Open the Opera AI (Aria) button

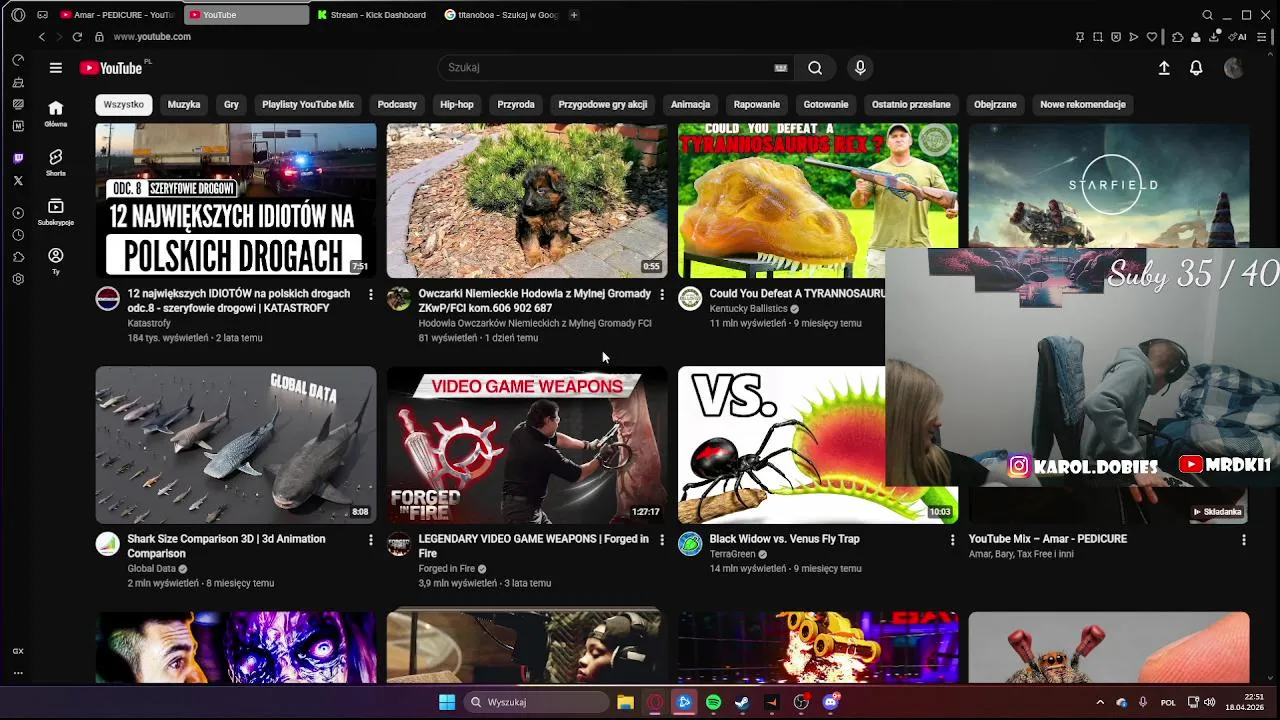pyautogui.click(x=1239, y=37)
